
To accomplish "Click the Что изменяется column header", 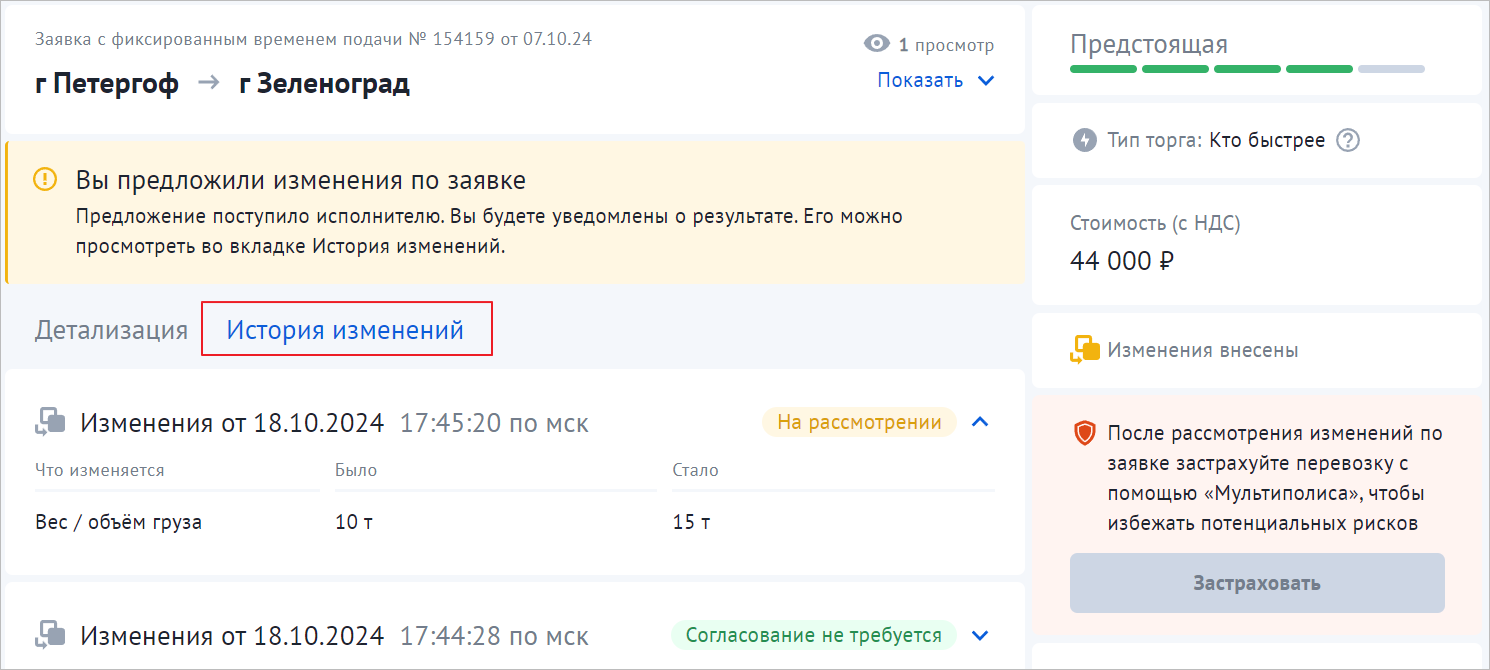I will coord(100,470).
